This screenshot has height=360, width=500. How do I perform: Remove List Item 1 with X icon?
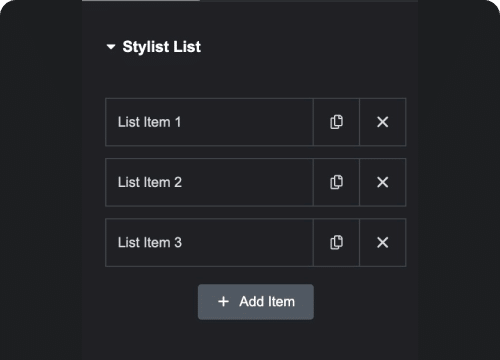pos(383,122)
